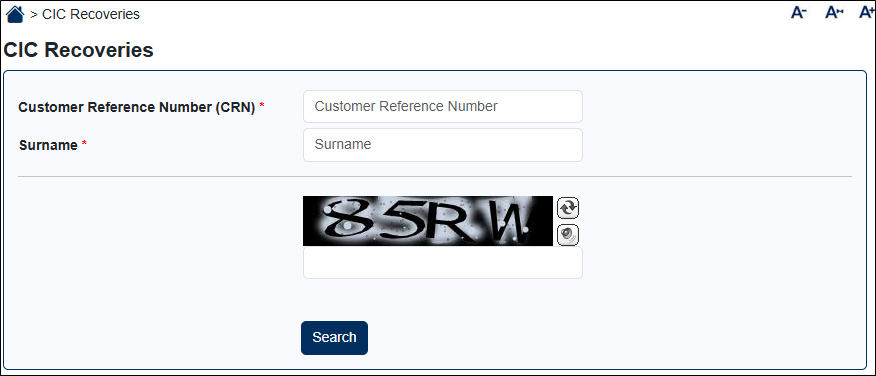Screen dimensions: 876x376
Task: Play the audio captcha speaker icon
Action: [568, 234]
